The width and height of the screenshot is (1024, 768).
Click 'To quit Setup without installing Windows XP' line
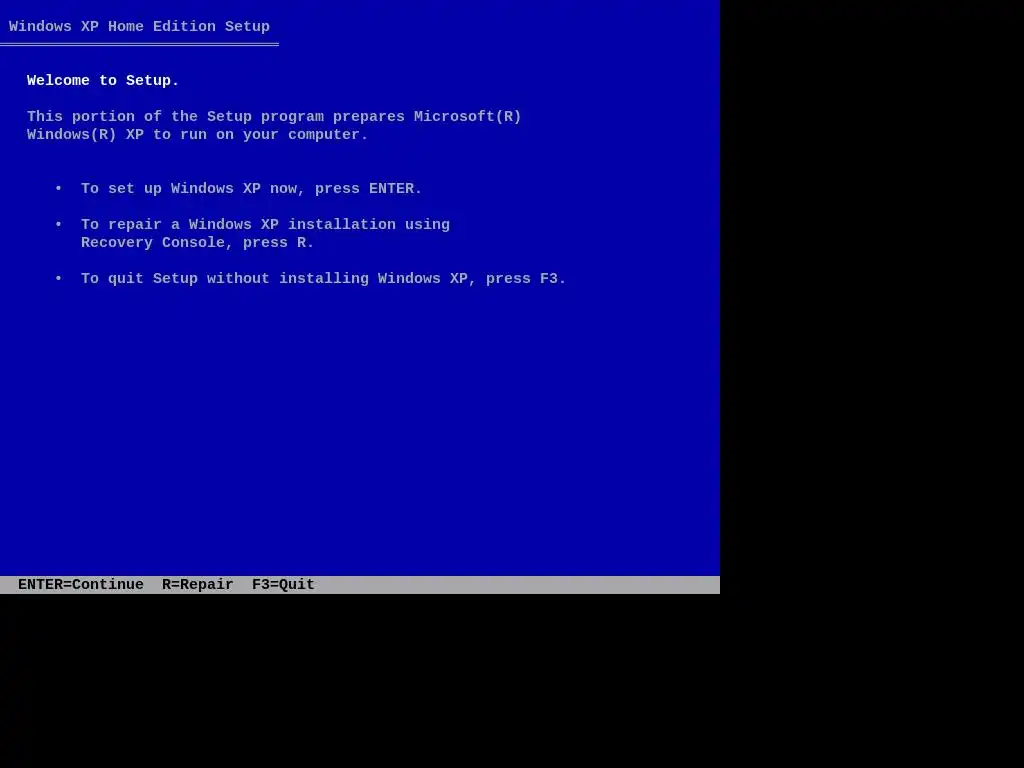[x=323, y=279]
